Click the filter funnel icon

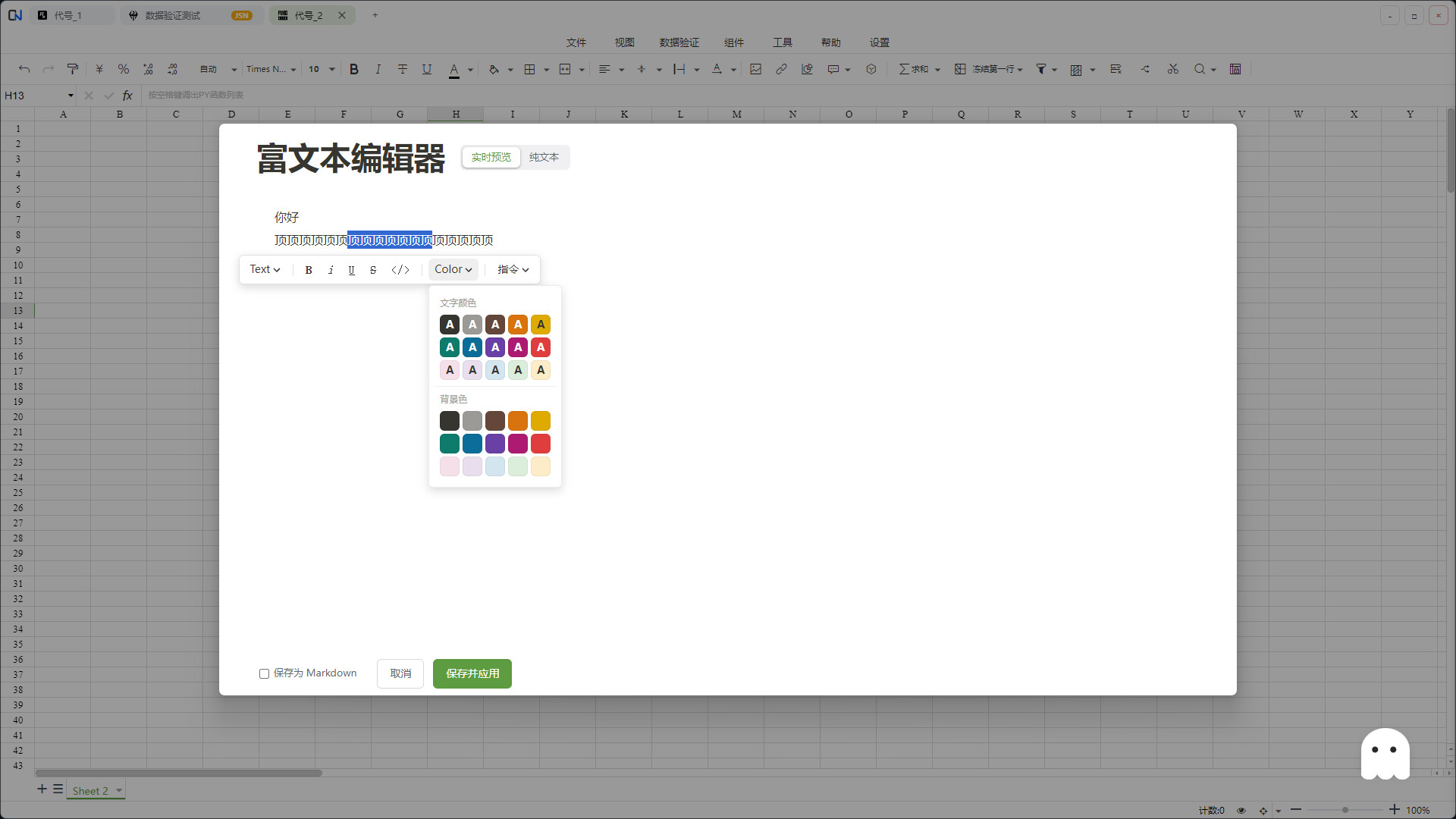pyautogui.click(x=1041, y=69)
